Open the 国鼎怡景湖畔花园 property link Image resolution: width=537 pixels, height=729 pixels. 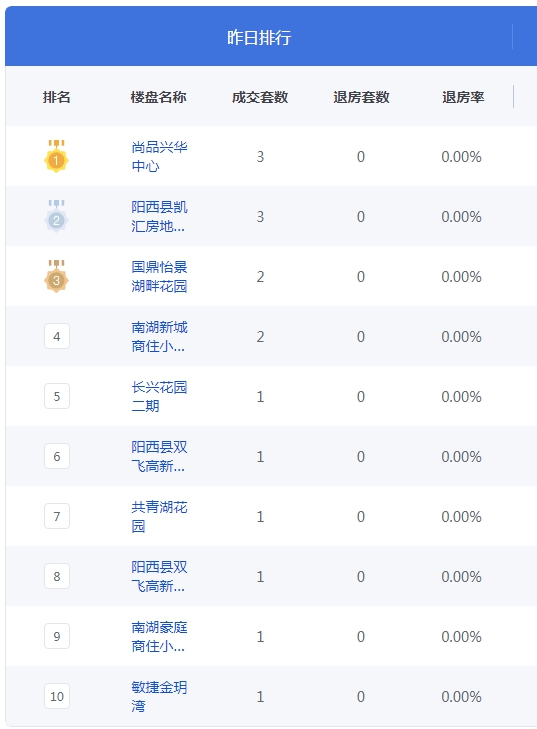(x=159, y=276)
